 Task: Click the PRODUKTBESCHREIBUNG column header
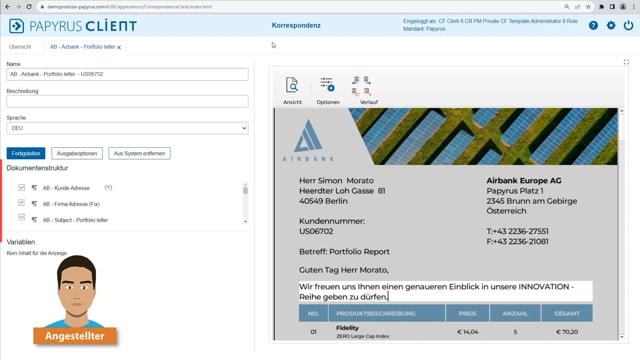[x=387, y=313]
